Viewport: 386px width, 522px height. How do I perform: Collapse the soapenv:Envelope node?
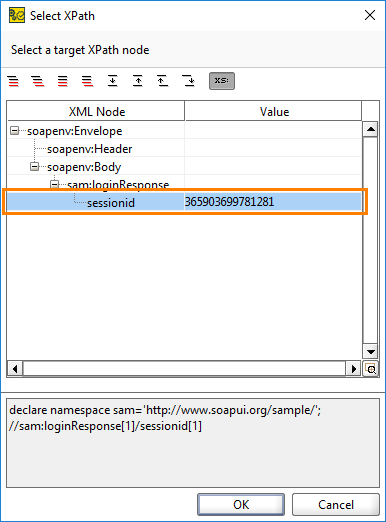[x=14, y=130]
